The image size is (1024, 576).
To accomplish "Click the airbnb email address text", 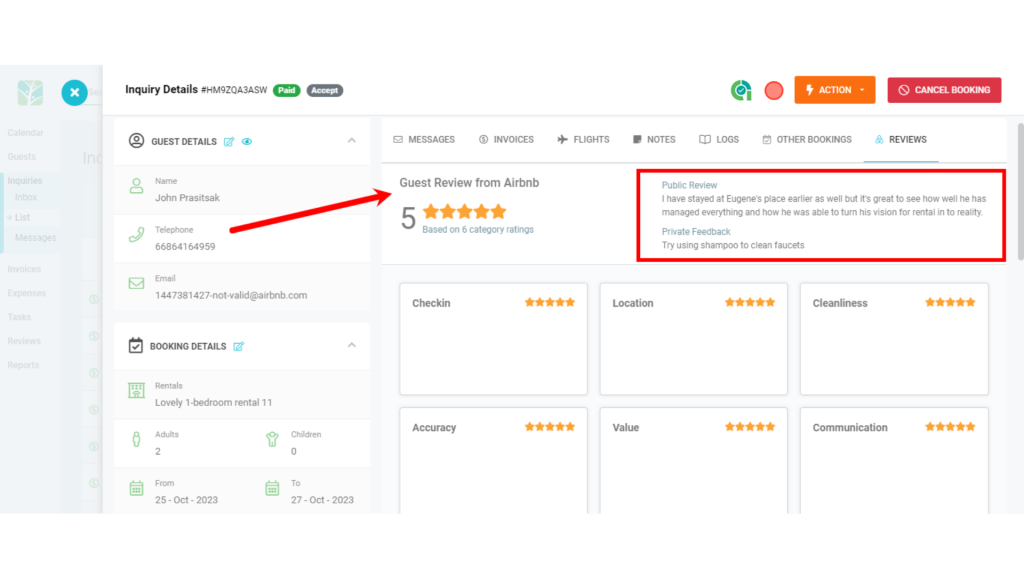I will [231, 295].
